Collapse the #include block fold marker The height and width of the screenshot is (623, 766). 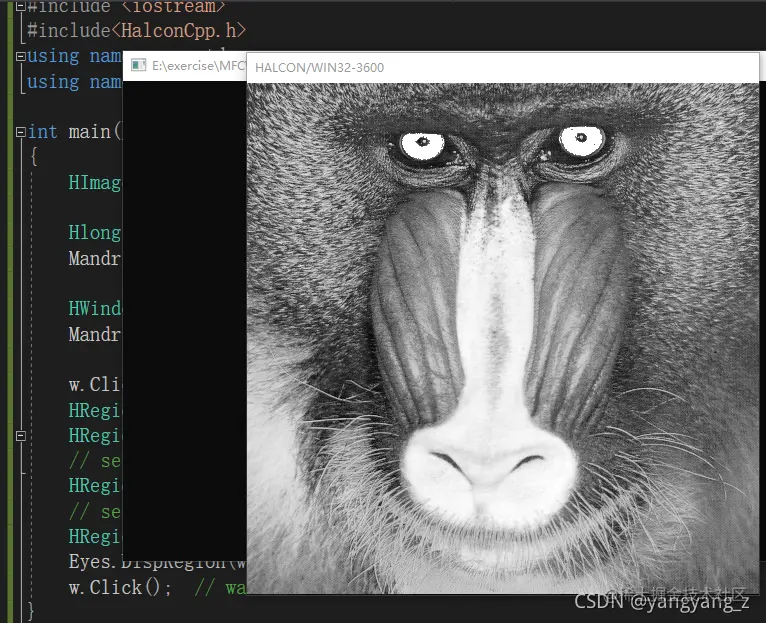click(x=21, y=6)
